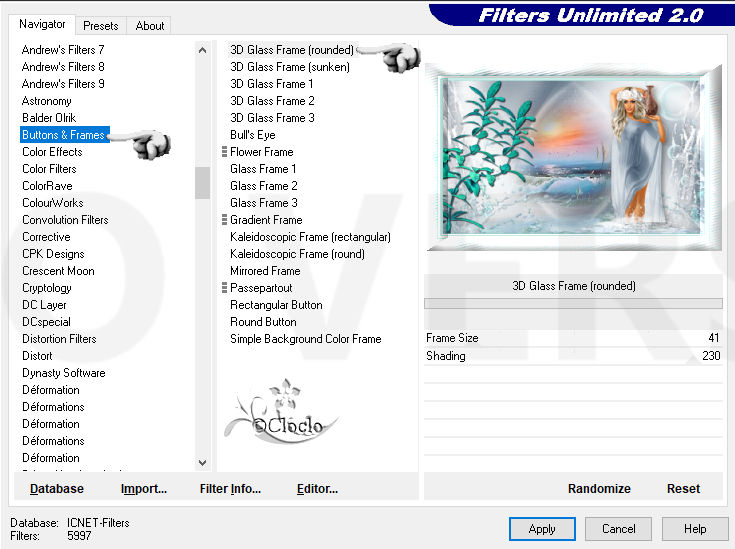Click the icon beside Flower Frame
Viewport: 735px width, 549px height.
tap(224, 152)
